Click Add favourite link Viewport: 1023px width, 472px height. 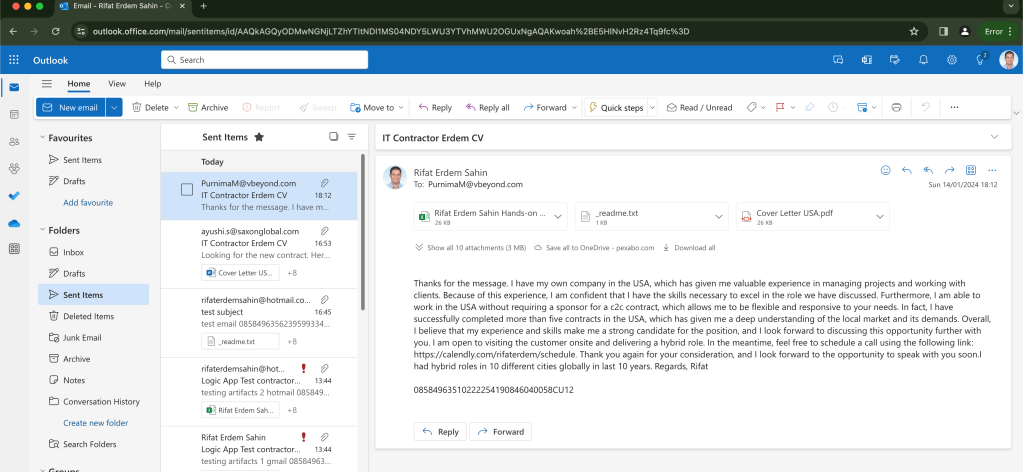[x=88, y=202]
